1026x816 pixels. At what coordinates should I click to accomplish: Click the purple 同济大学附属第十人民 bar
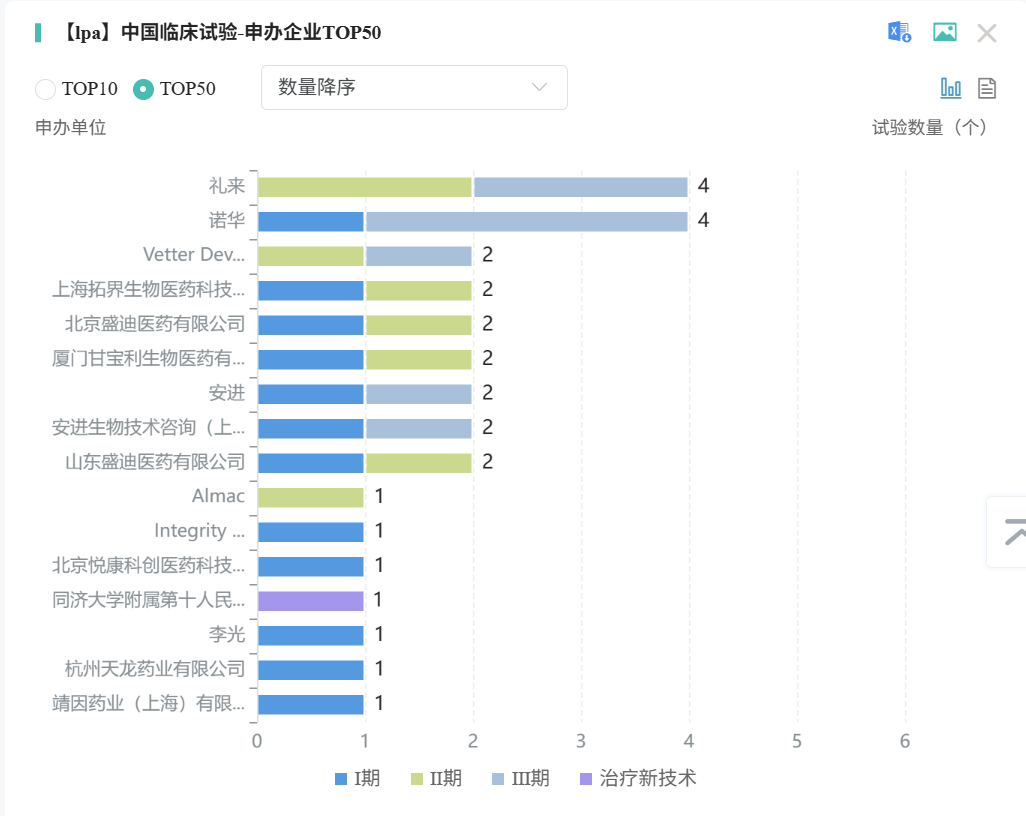311,600
